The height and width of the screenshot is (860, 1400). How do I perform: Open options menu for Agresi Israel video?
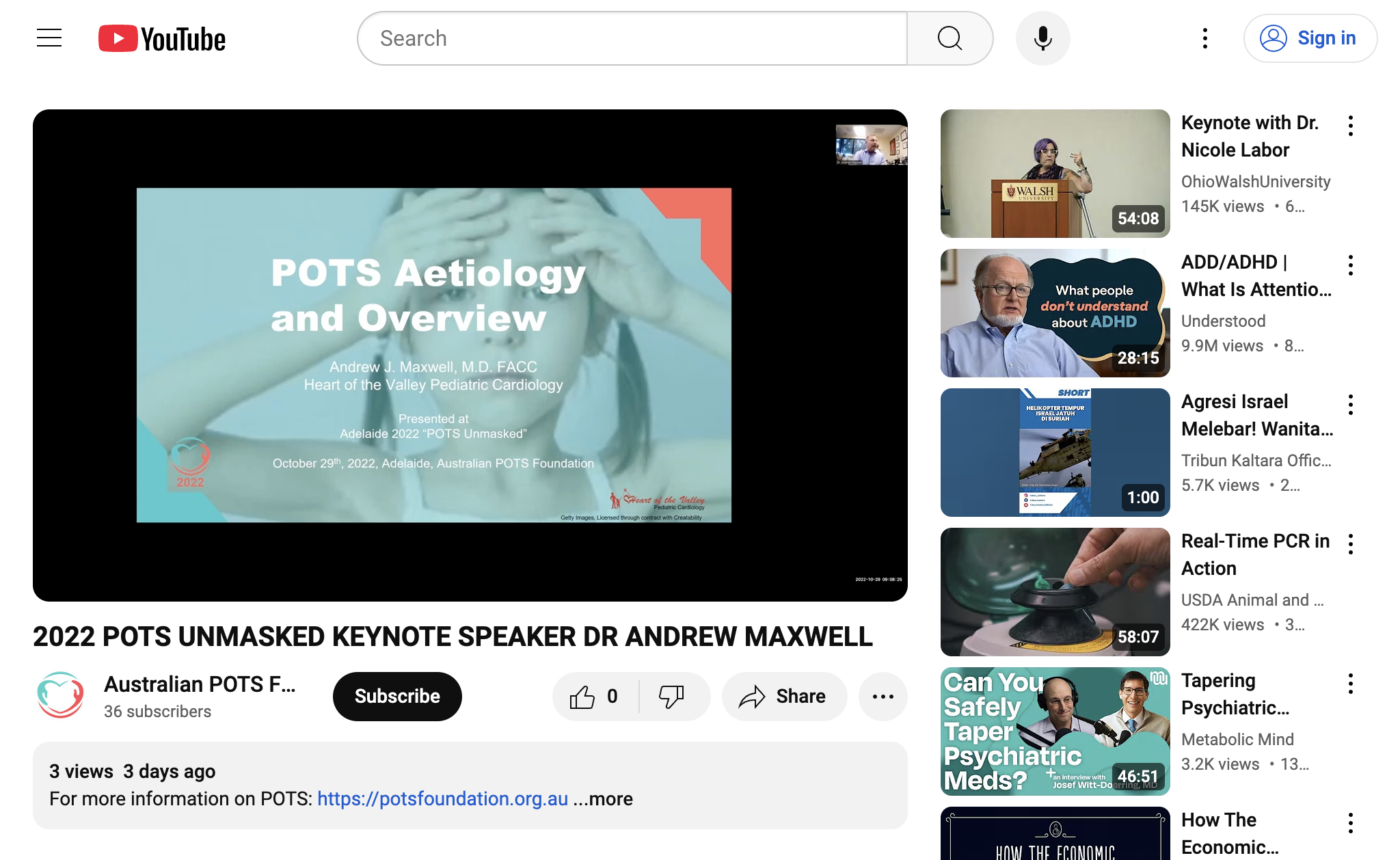[x=1351, y=405]
